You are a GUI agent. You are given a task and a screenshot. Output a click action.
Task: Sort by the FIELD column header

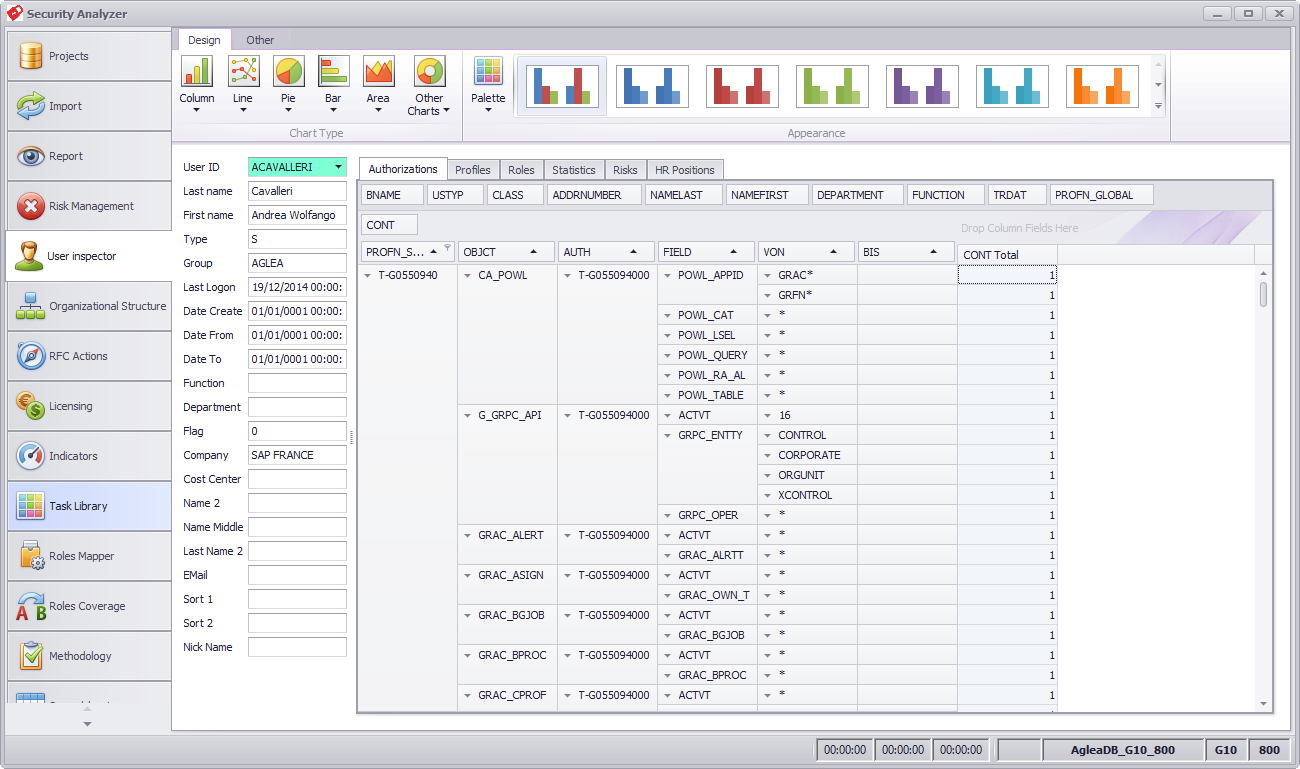pos(706,252)
